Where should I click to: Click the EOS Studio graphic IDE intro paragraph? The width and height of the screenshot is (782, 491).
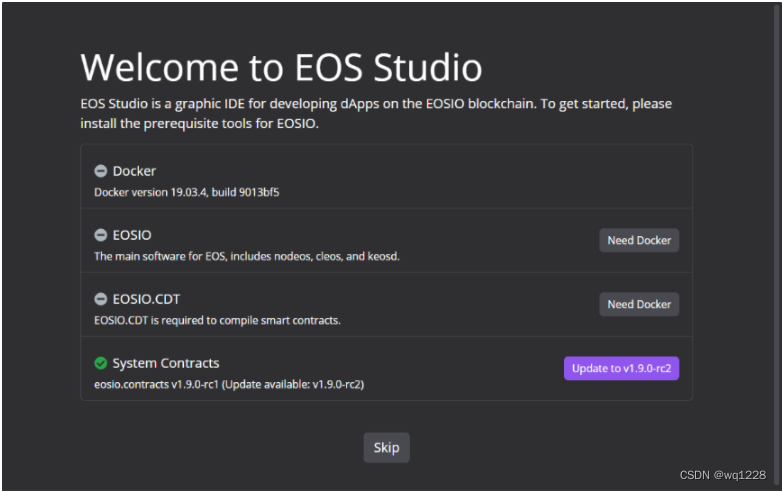coord(376,113)
